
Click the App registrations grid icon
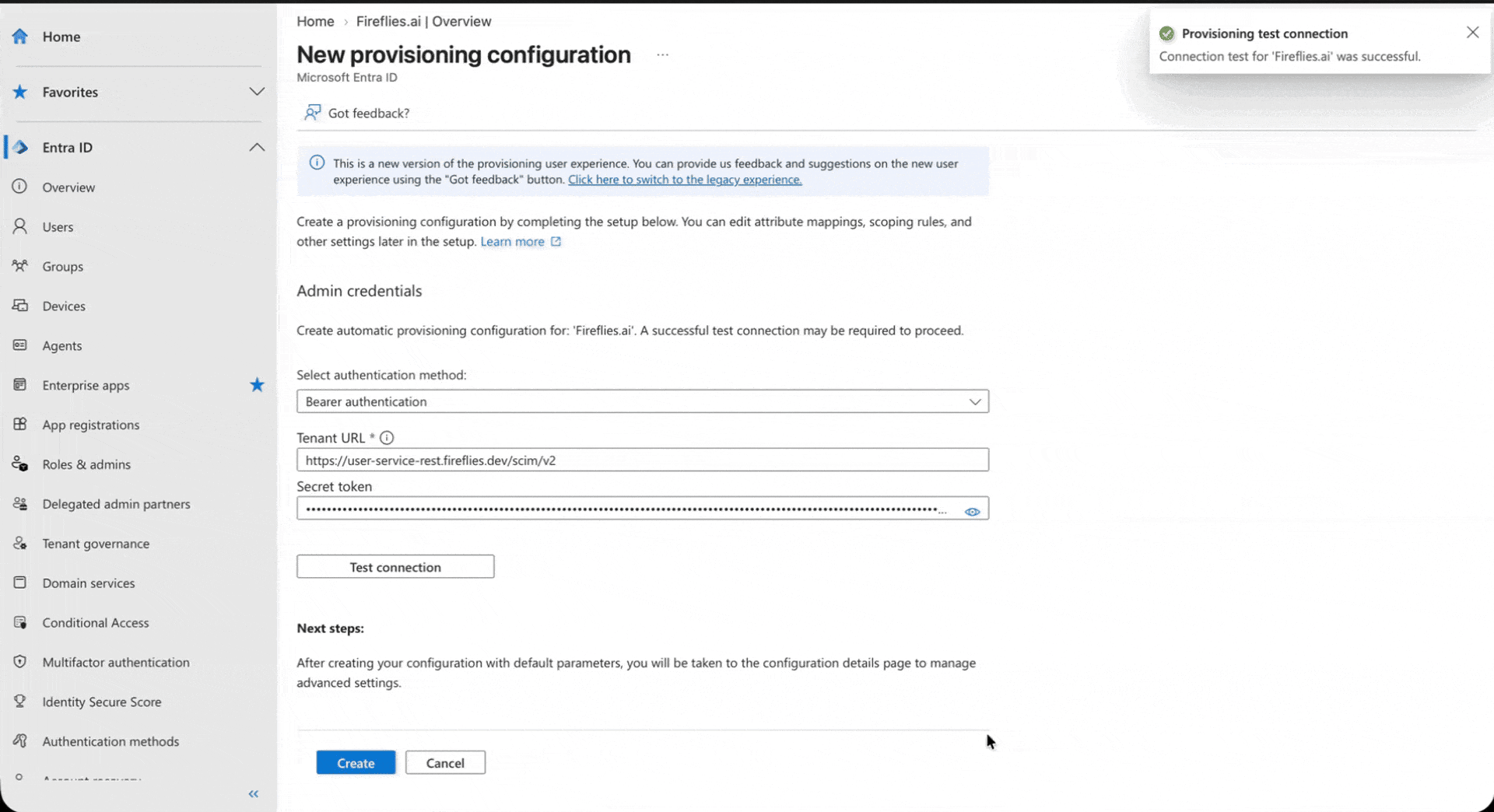pos(20,425)
